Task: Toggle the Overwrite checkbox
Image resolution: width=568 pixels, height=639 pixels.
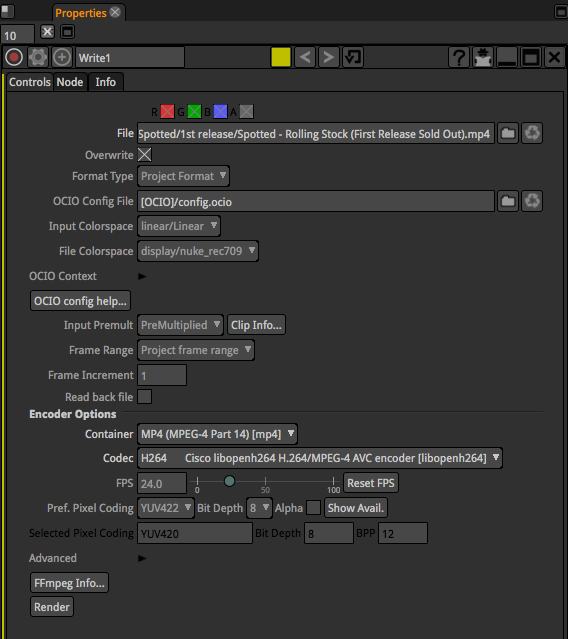Action: [145, 155]
